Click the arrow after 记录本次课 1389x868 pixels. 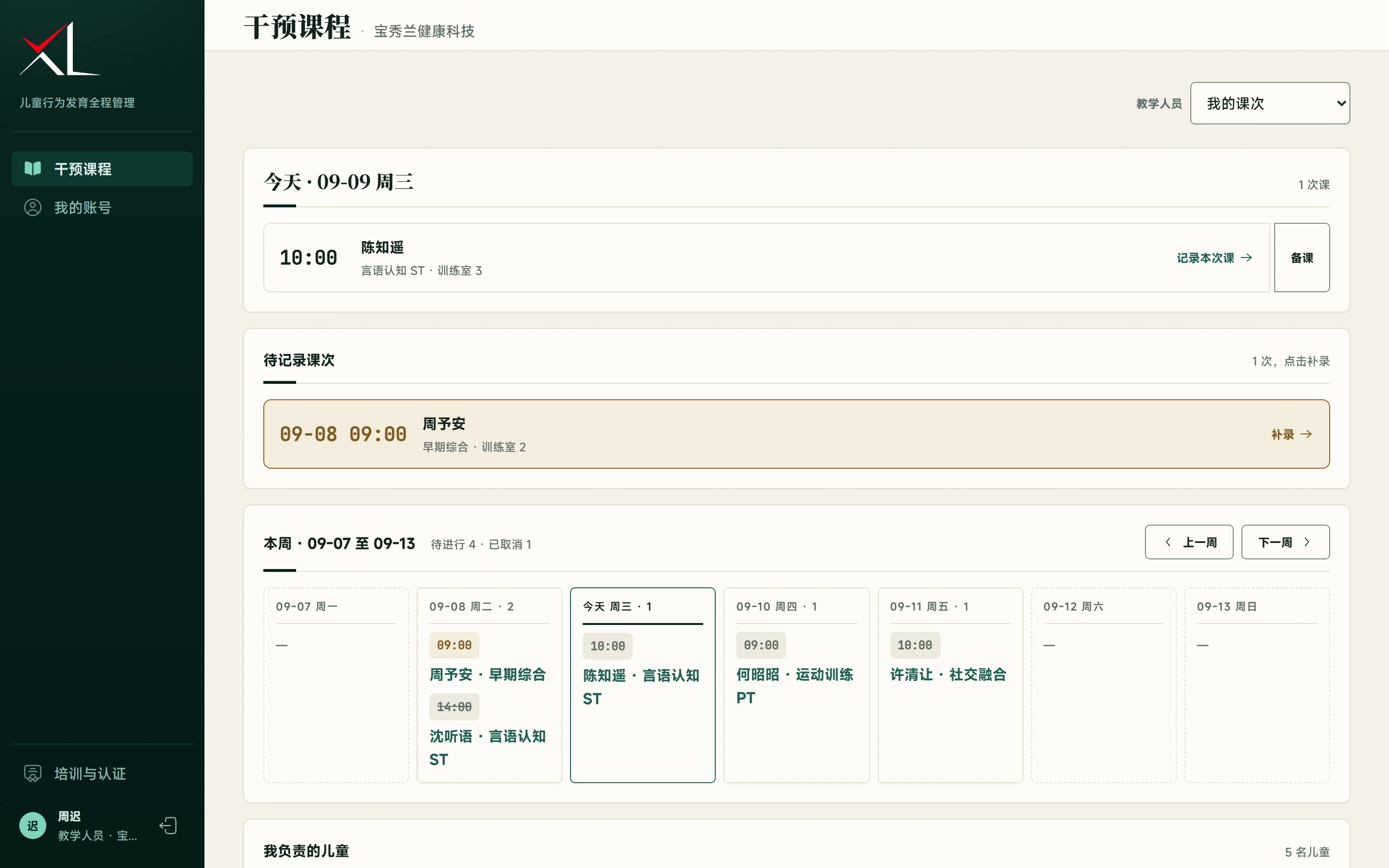point(1246,258)
